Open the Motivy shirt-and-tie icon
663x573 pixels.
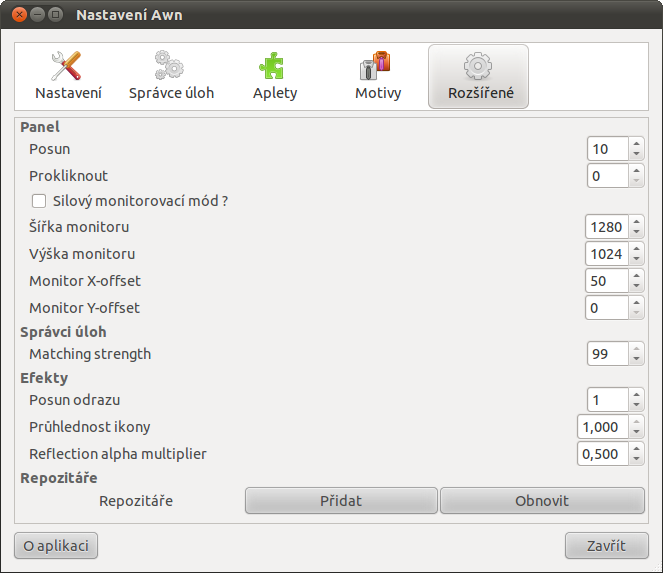coord(375,66)
